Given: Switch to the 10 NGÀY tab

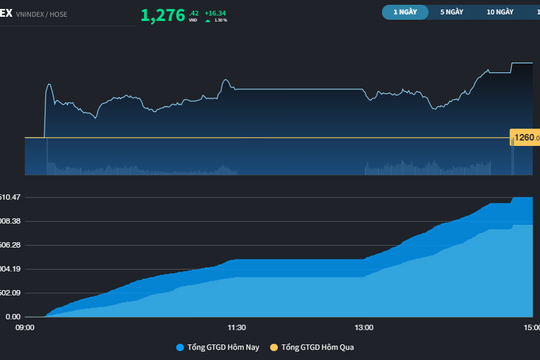Looking at the screenshot, I should pyautogui.click(x=500, y=12).
